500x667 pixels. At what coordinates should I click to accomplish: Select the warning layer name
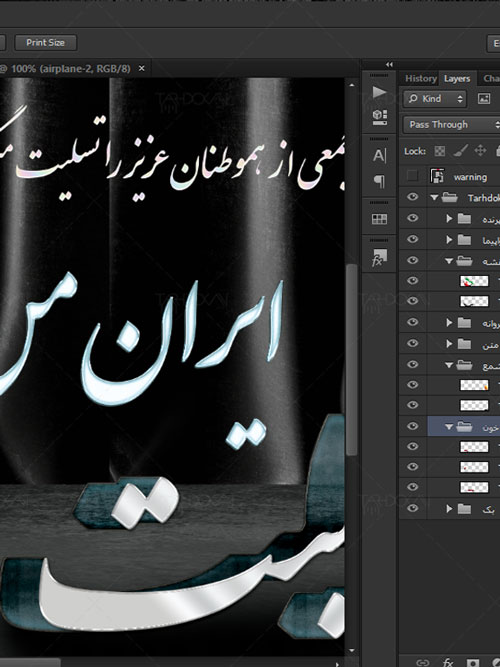(x=470, y=177)
